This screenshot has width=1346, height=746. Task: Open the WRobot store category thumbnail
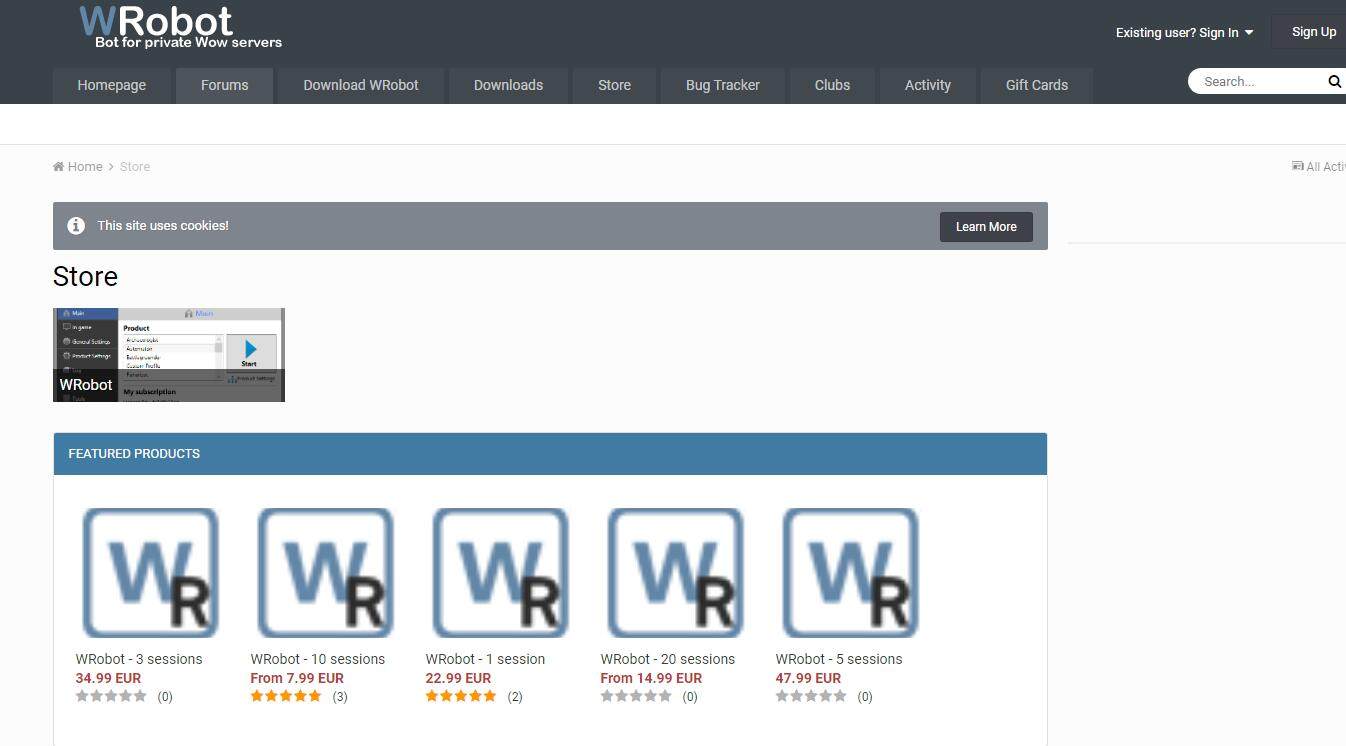click(169, 355)
